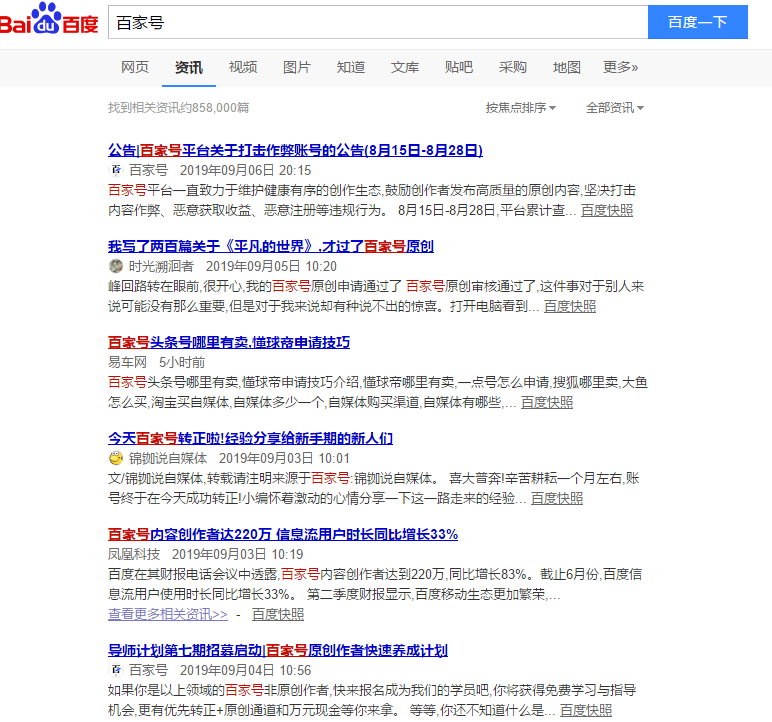The image size is (772, 722).
Task: Click 百度快照 for the 平凡的世界 result
Action: [x=570, y=307]
